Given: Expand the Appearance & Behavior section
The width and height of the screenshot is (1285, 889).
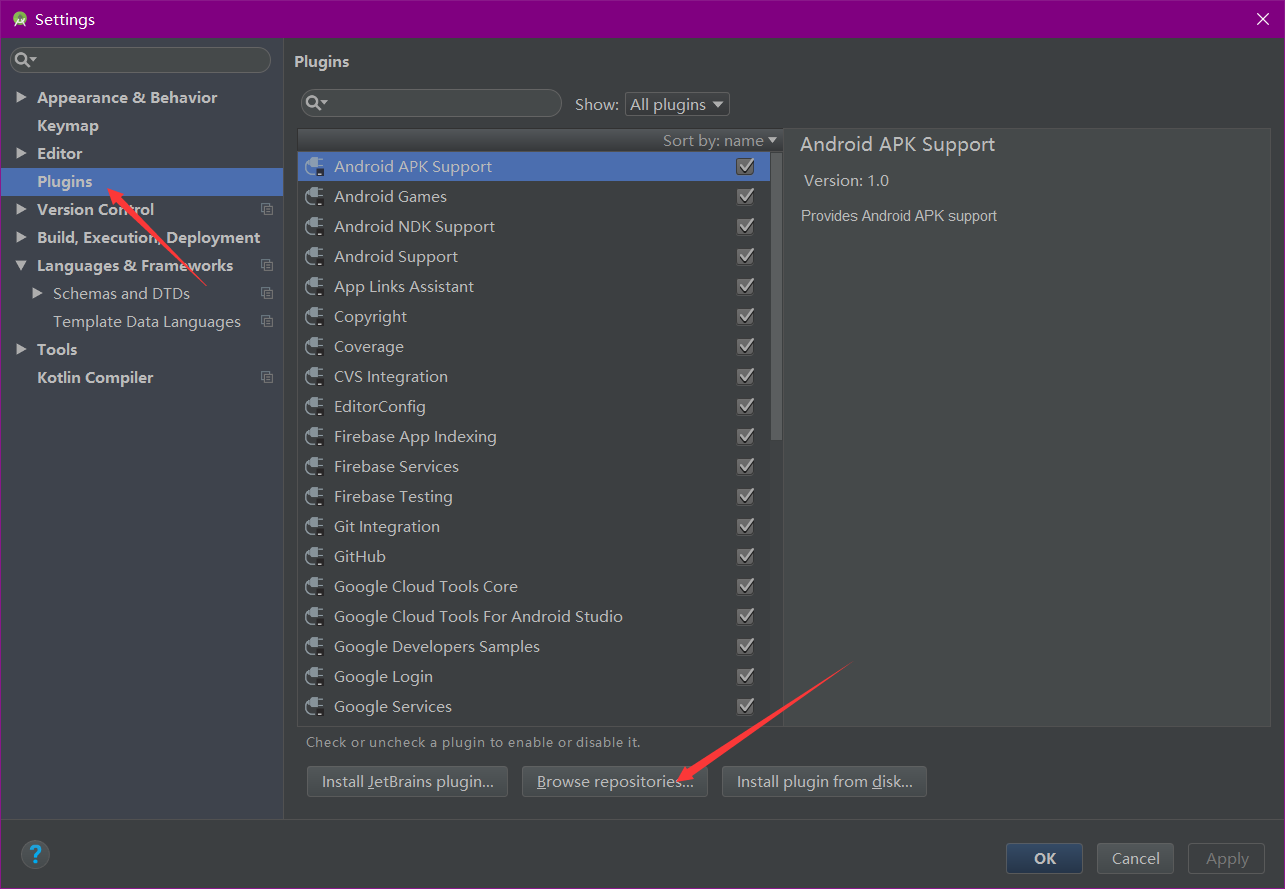Looking at the screenshot, I should coord(21,97).
